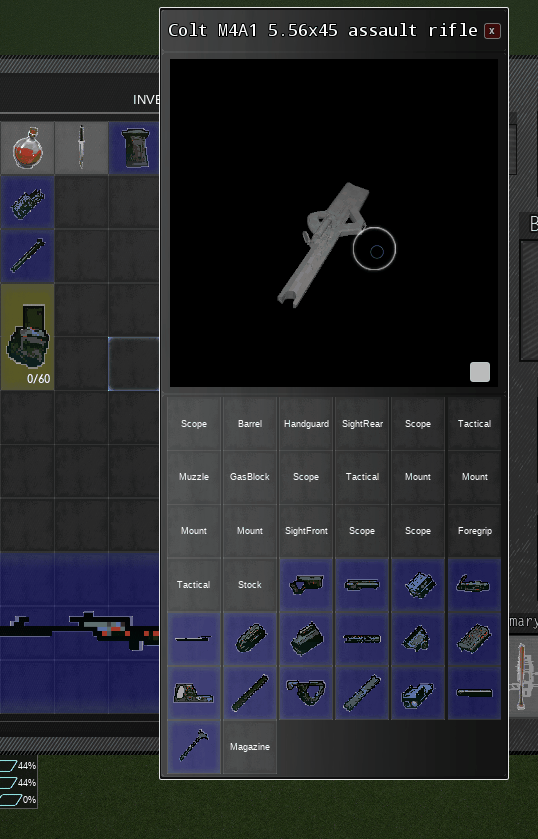538x839 pixels.
Task: Click the Colt M4A1 5.56x45 assault rifle title
Action: 322,30
